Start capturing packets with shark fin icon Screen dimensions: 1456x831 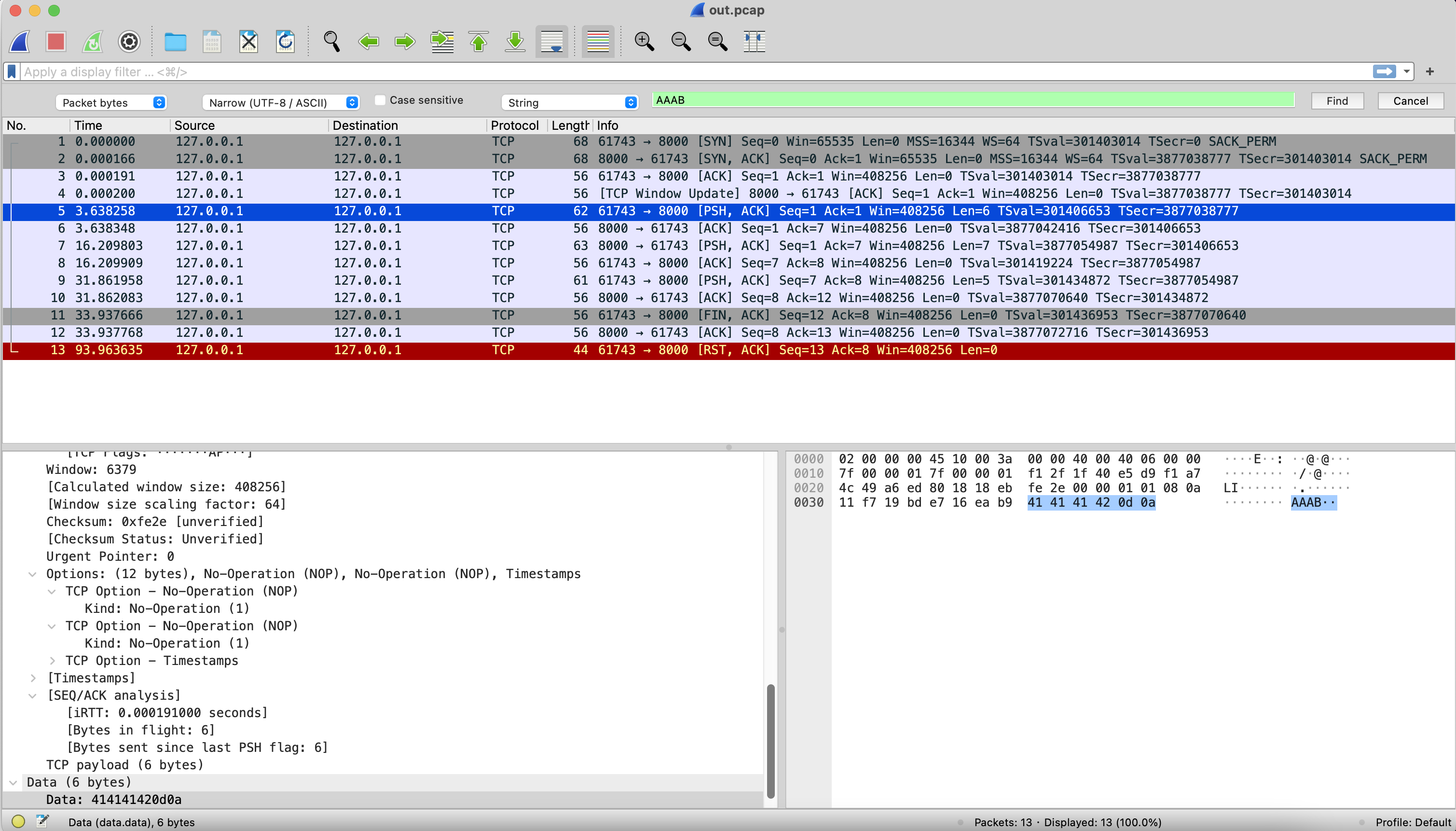click(20, 41)
